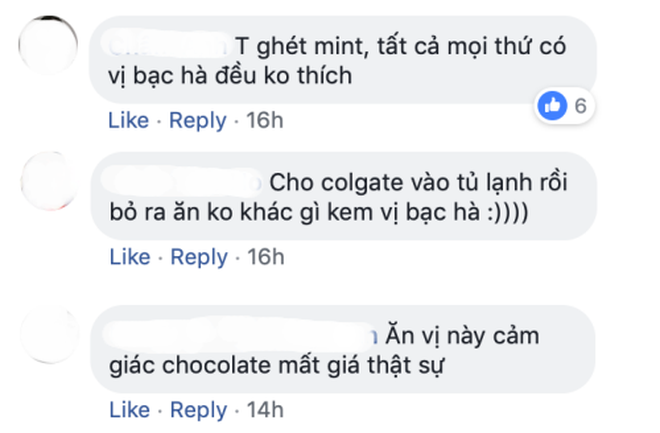Reply to the 'chocolate mất giá' comment

199,411
